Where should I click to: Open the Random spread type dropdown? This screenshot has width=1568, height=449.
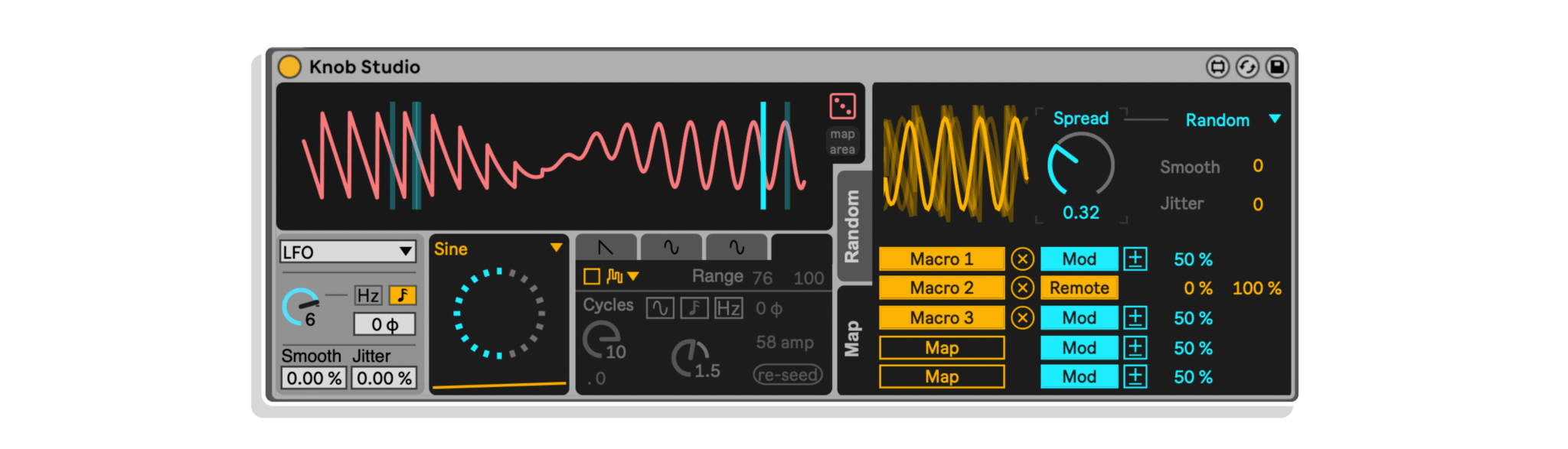coord(1274,119)
